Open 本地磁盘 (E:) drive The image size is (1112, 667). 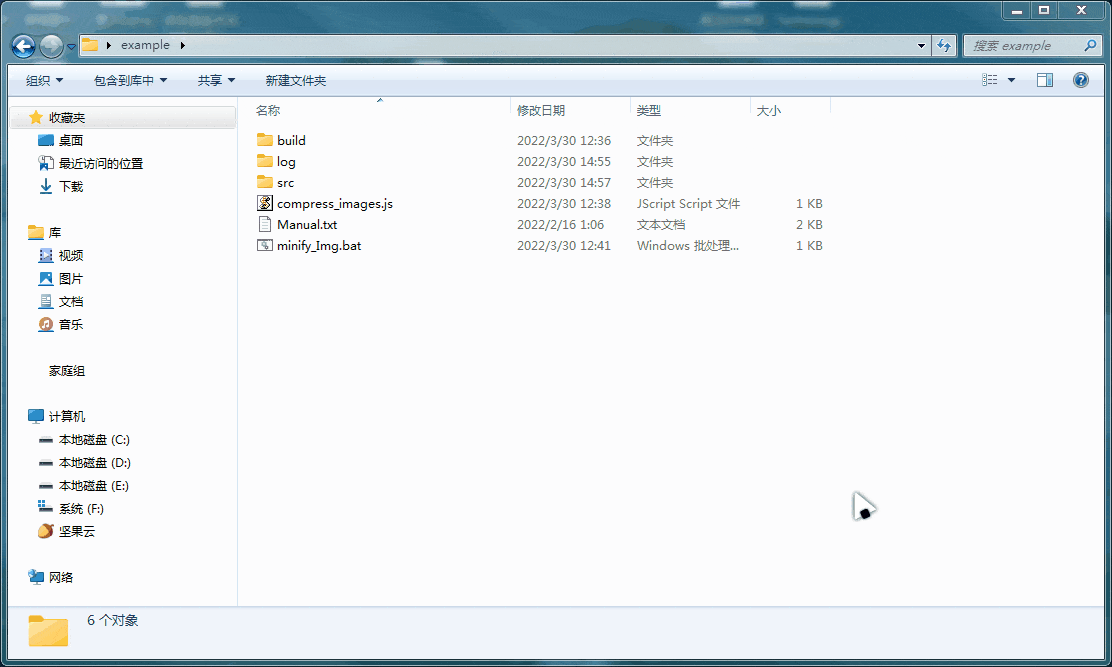pos(94,486)
